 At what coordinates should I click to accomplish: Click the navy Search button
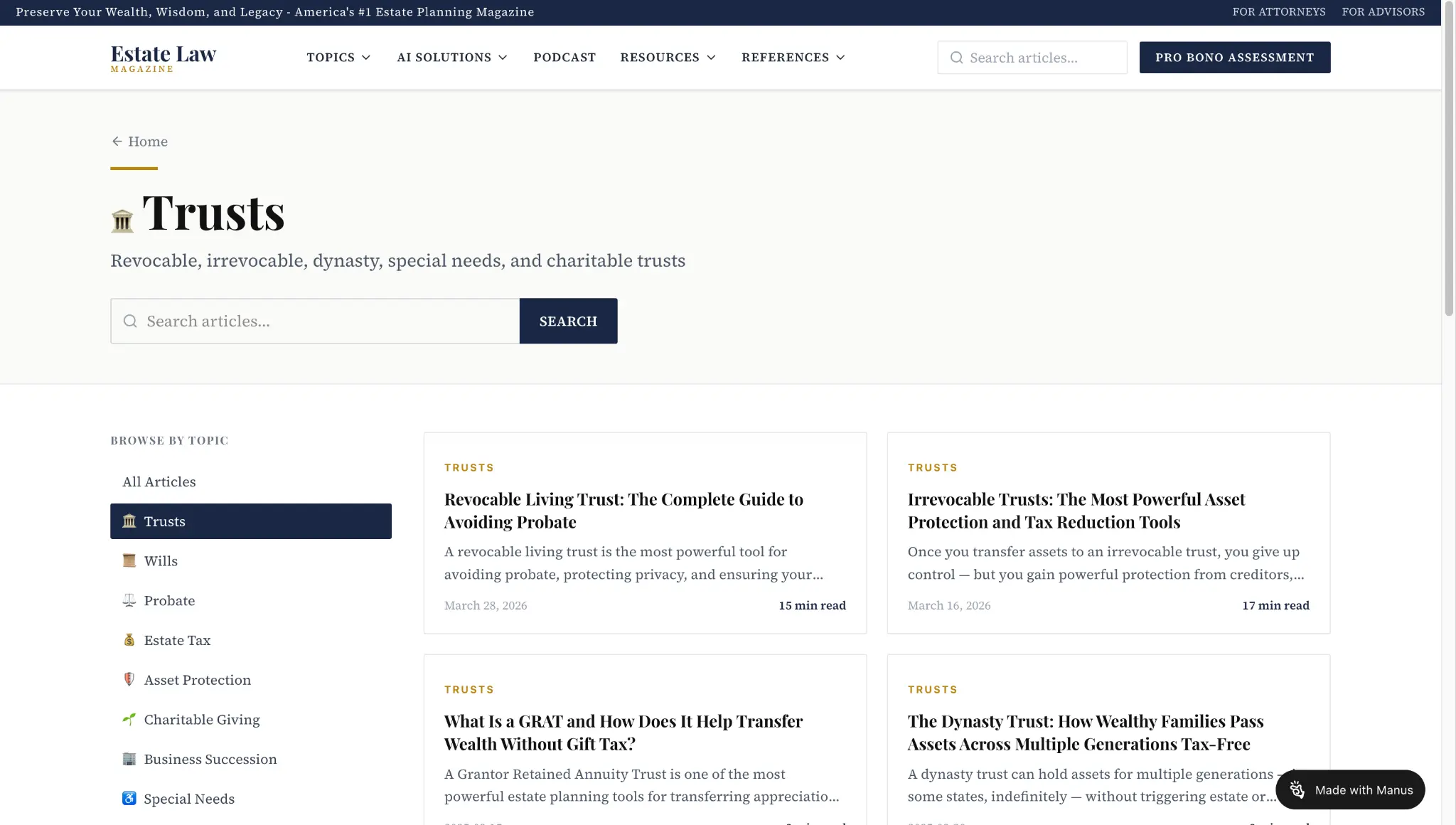tap(568, 321)
